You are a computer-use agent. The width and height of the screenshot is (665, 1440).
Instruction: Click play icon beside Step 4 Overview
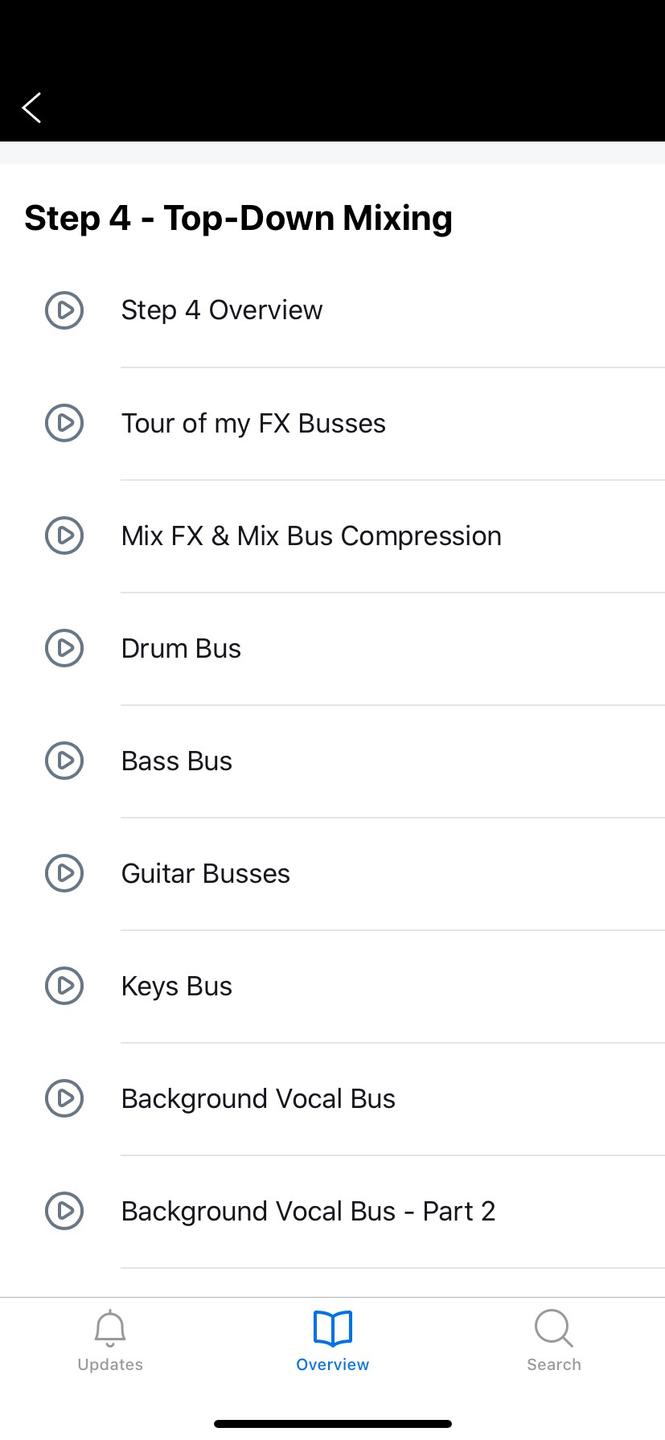[64, 310]
